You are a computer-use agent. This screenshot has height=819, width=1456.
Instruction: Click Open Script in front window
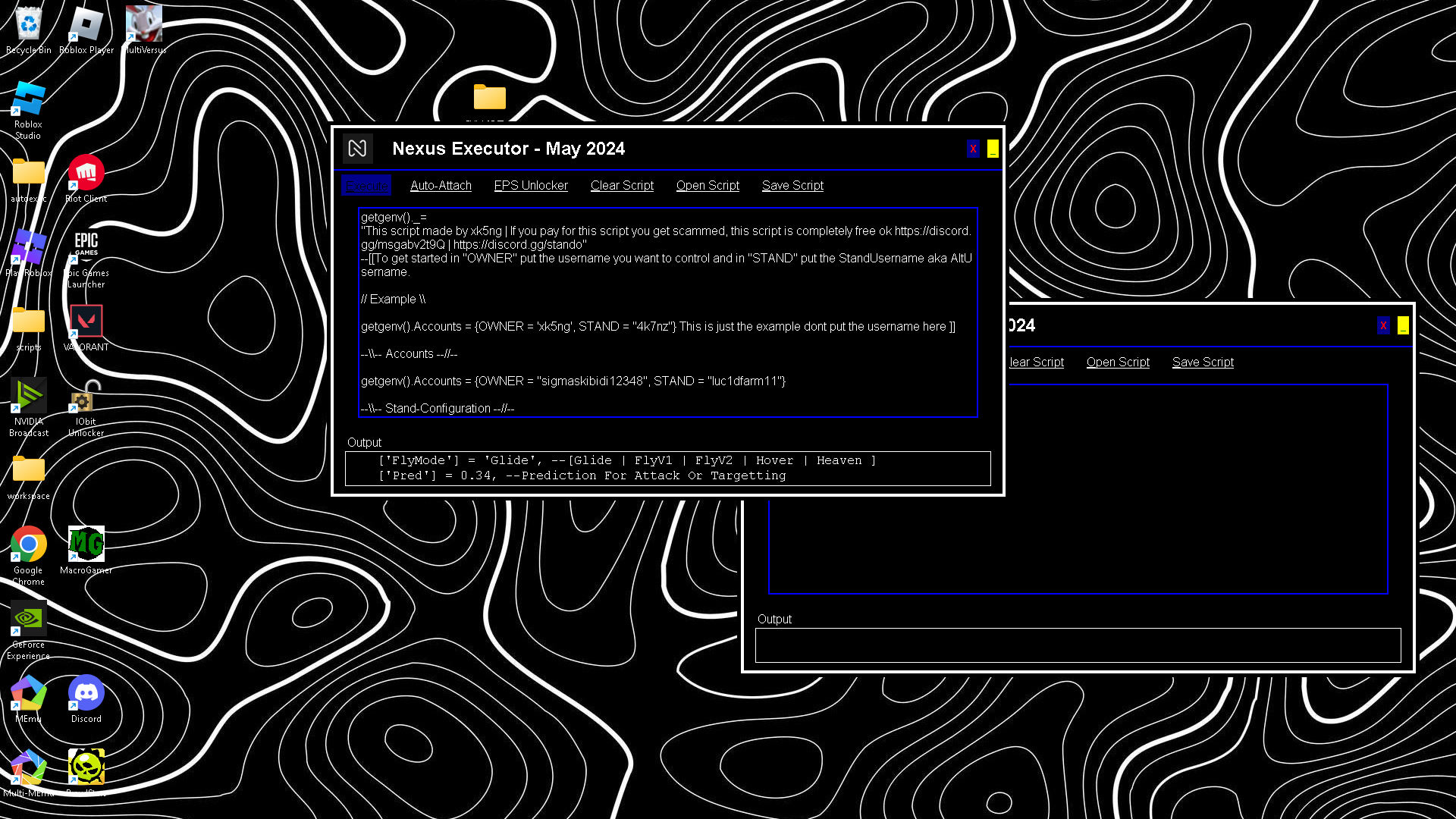pos(708,186)
